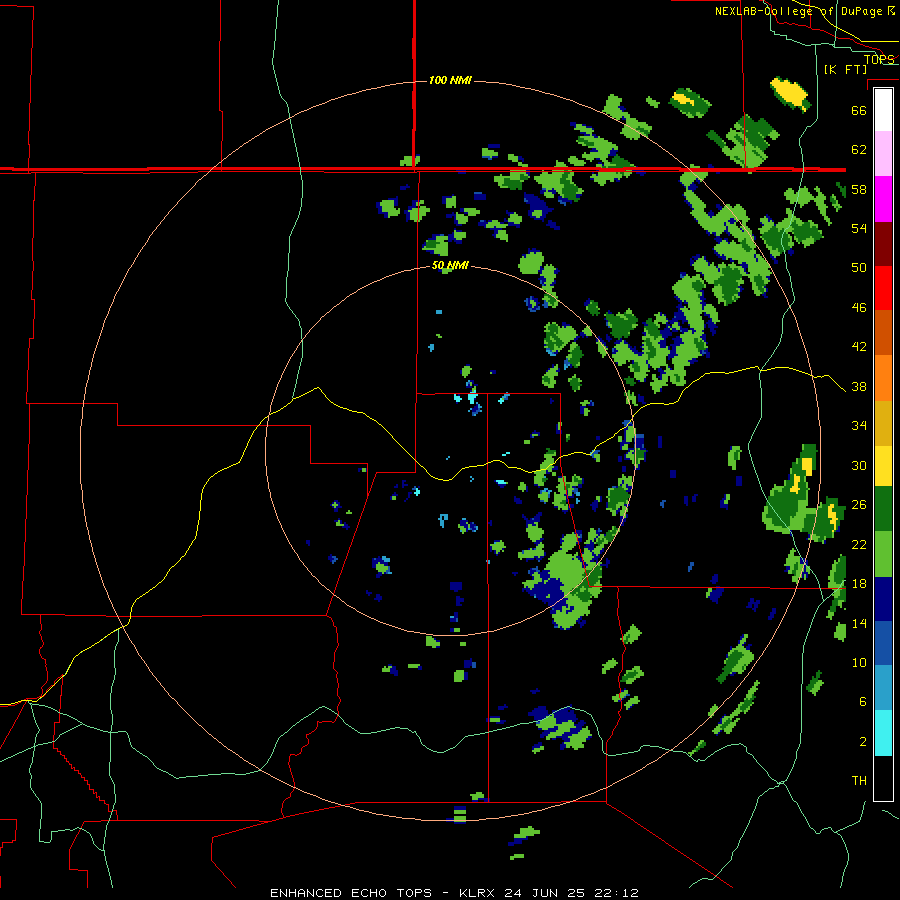
Task: Click the legend value 66
Action: tap(859, 110)
